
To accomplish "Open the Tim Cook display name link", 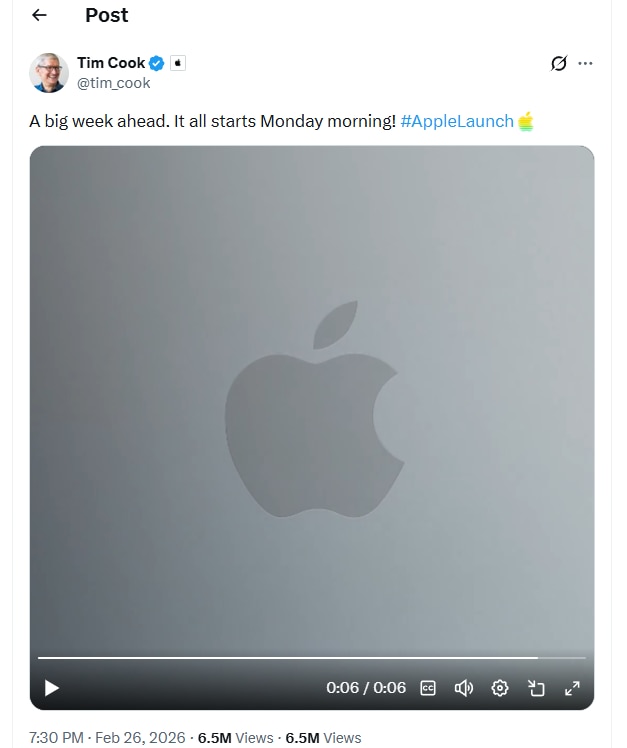I will (110, 63).
